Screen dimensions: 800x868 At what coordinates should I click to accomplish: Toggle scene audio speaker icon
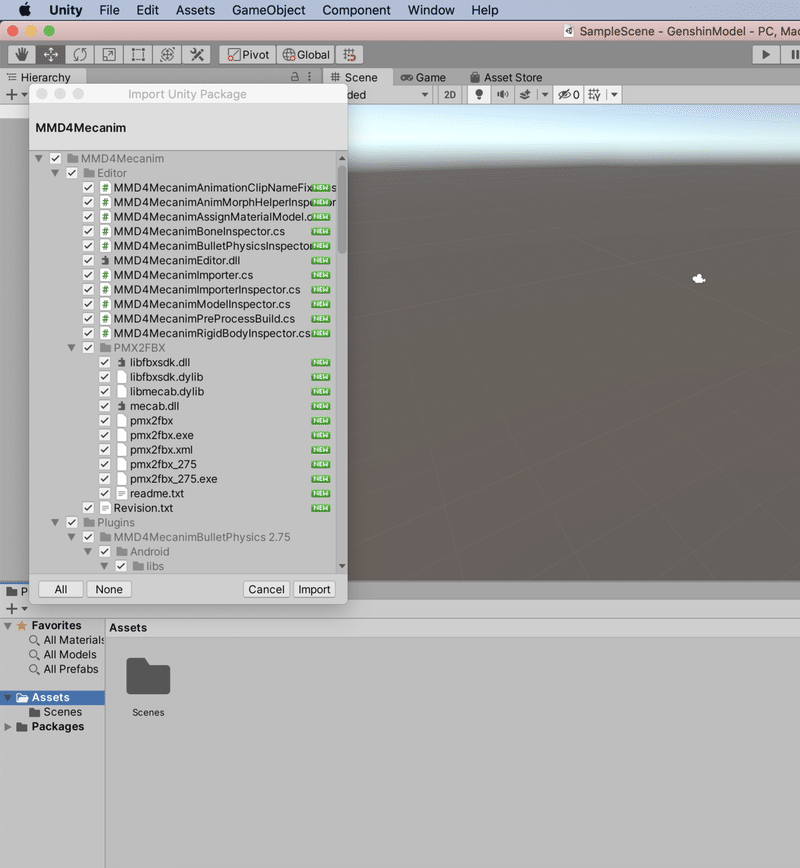(x=502, y=95)
